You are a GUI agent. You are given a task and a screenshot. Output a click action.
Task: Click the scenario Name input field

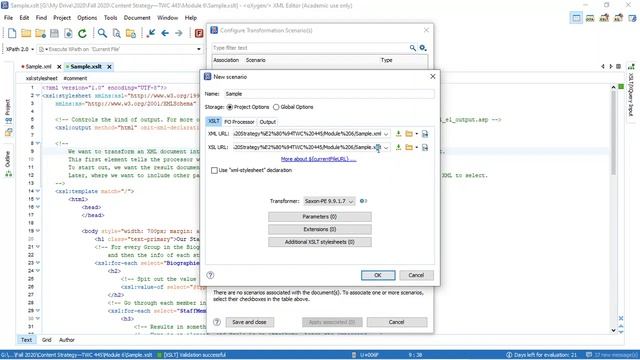[329, 94]
